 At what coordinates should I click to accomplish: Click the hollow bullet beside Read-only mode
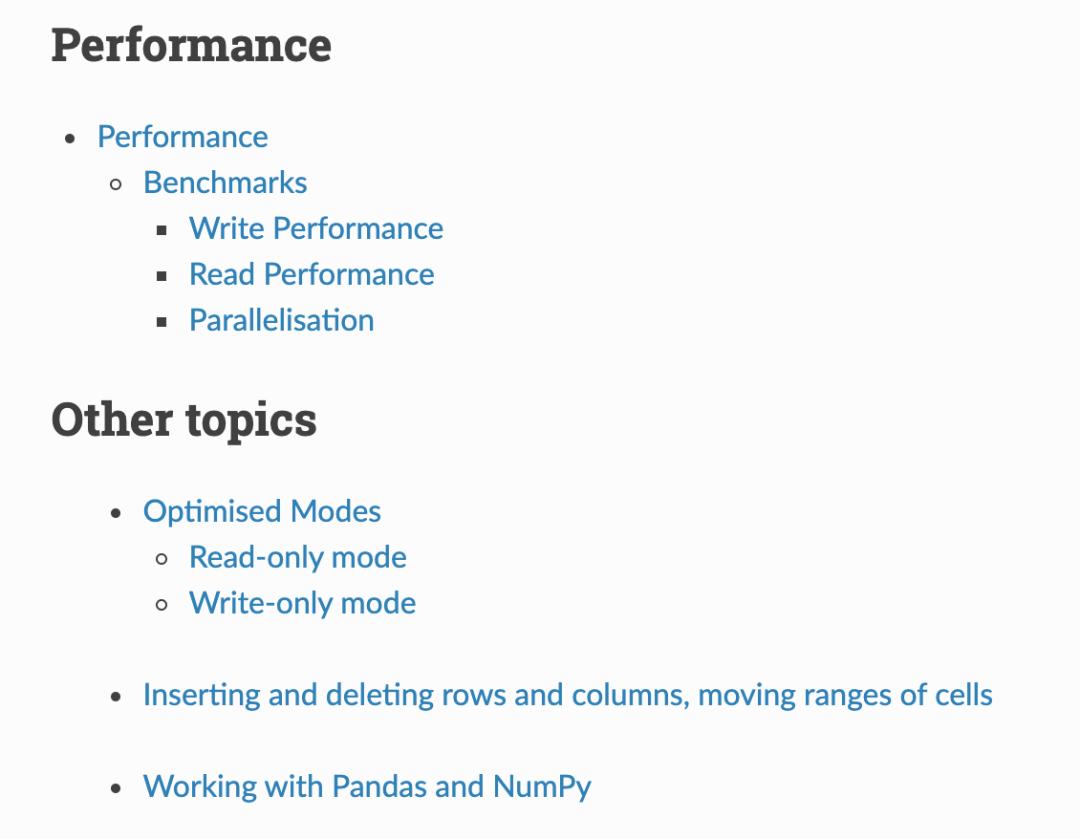point(162,559)
